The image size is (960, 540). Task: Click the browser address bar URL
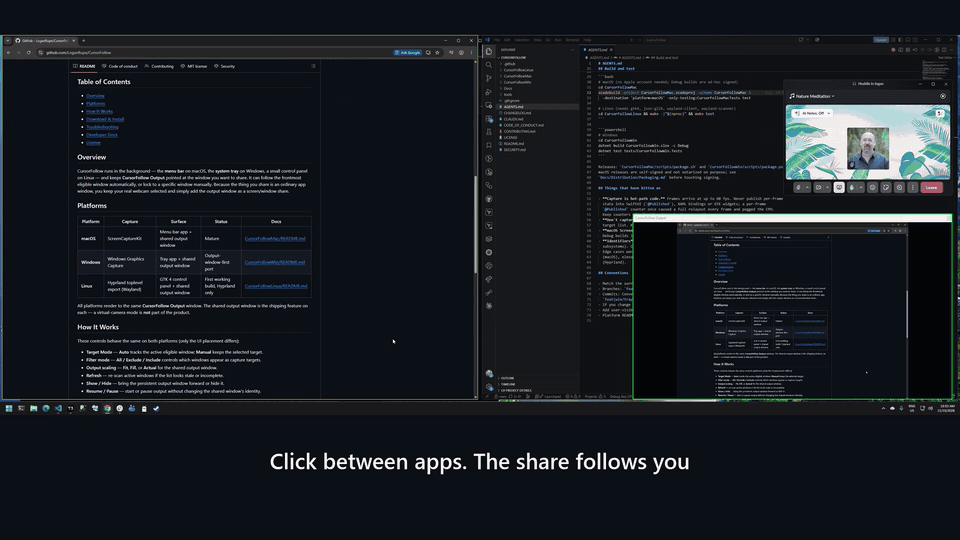pyautogui.click(x=78, y=53)
